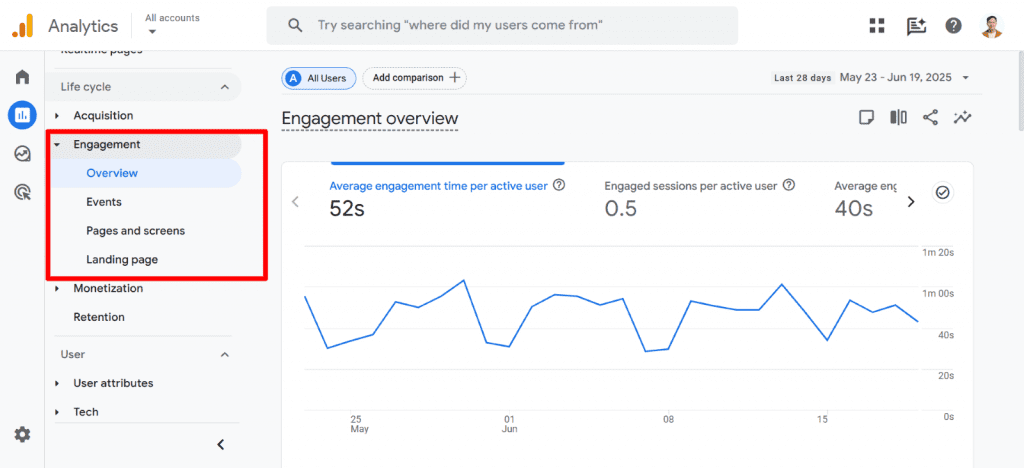1024x468 pixels.
Task: Click the Analytics product name
Action: (x=83, y=26)
